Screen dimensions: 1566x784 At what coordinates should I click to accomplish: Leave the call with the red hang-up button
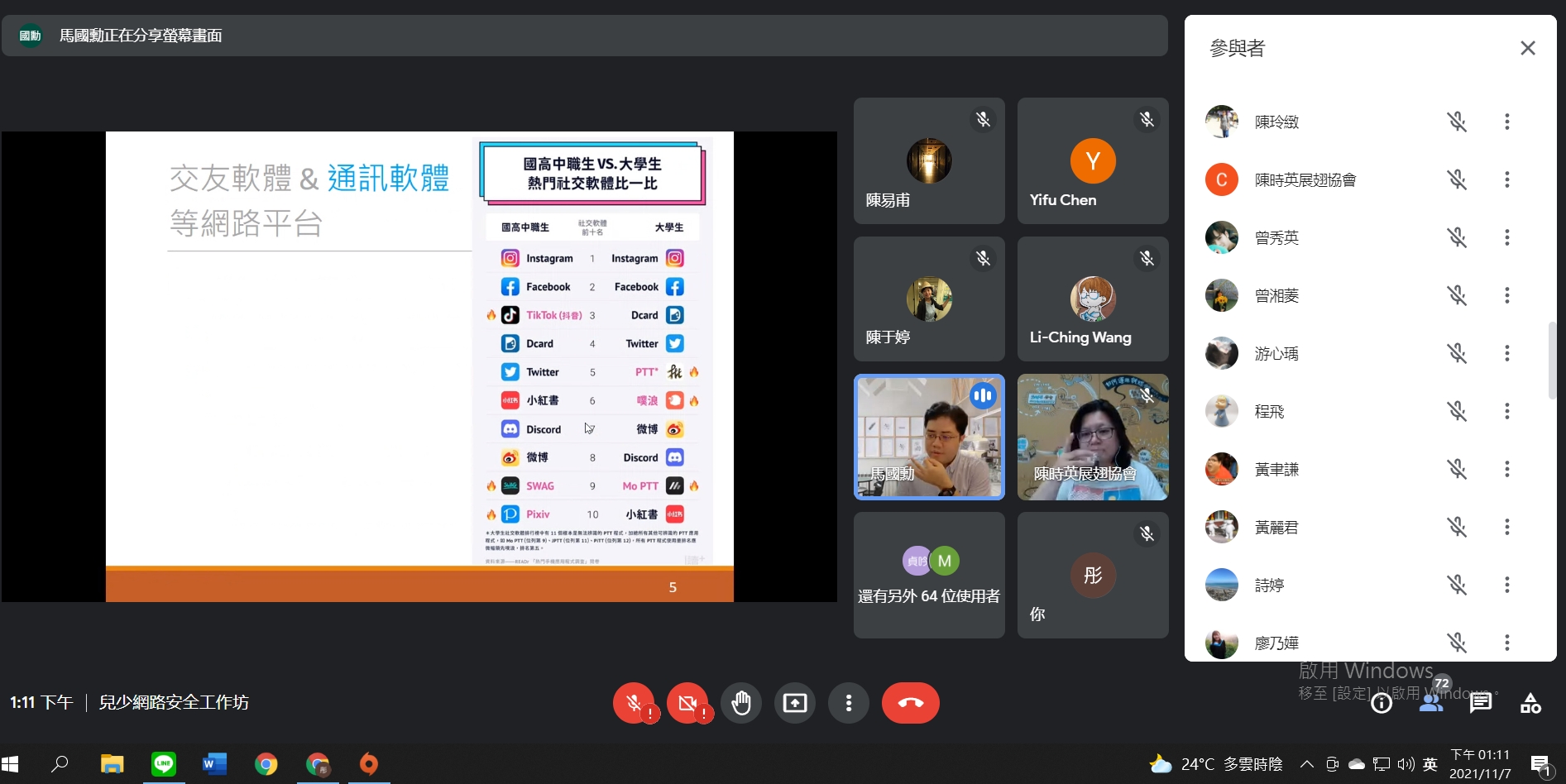[x=911, y=703]
